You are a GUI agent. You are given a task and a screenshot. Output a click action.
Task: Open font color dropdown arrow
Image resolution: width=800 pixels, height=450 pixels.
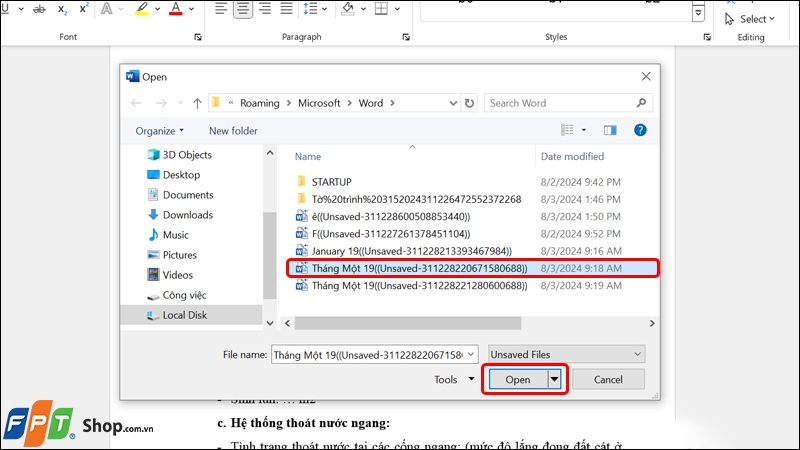click(x=191, y=9)
